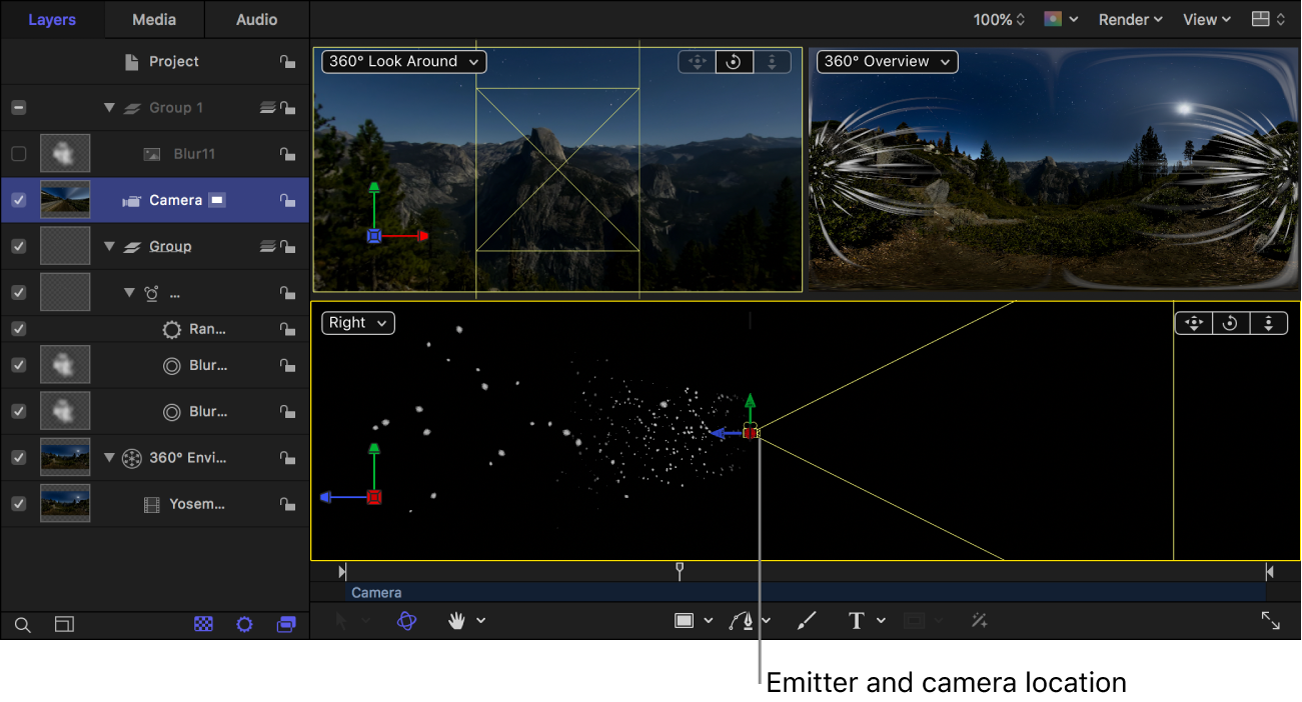Select the Text tool in the toolbar
Screen dimensions: 1302x702
pos(857,620)
